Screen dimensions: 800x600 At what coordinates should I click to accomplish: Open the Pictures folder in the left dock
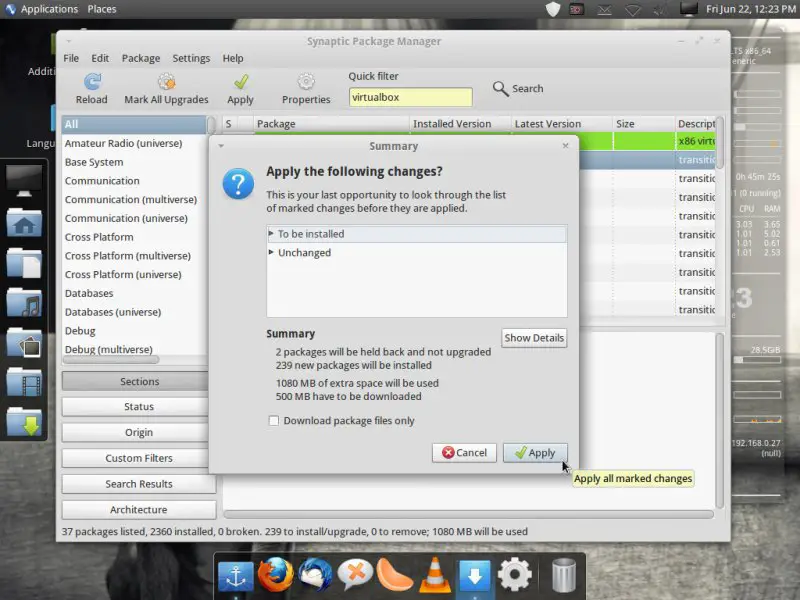24,342
